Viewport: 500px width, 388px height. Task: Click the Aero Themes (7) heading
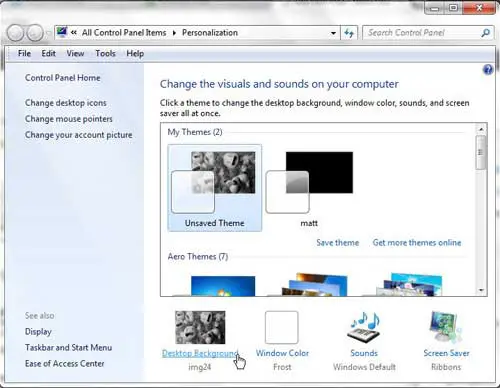[x=198, y=256]
